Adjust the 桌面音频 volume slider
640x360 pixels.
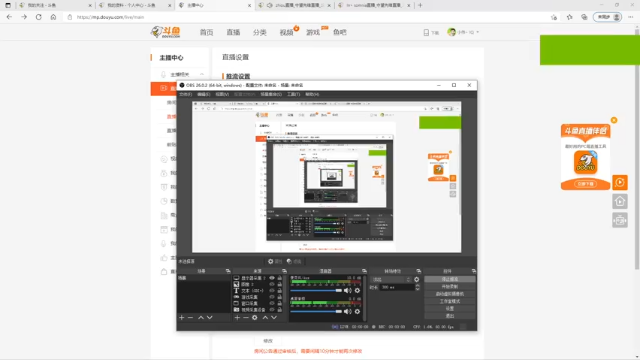(316, 311)
